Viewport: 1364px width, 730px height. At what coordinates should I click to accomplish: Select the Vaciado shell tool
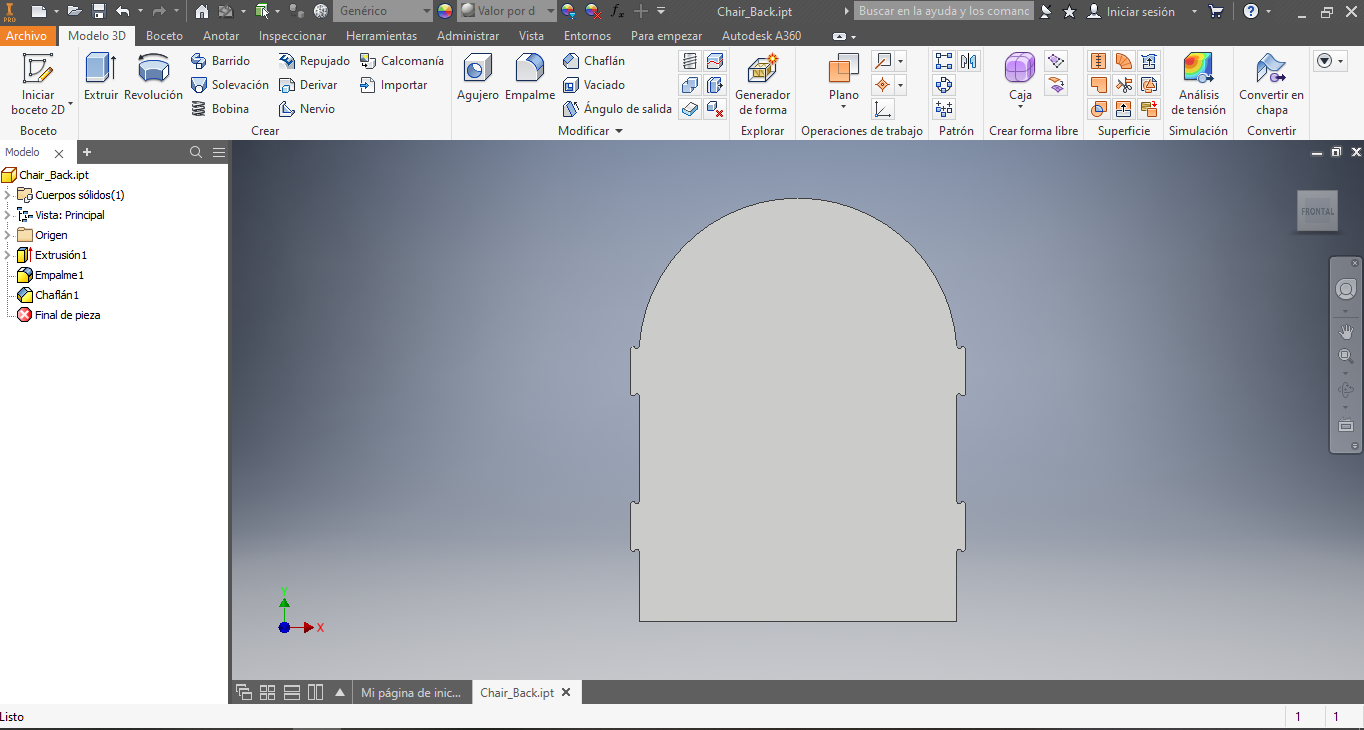pos(593,85)
